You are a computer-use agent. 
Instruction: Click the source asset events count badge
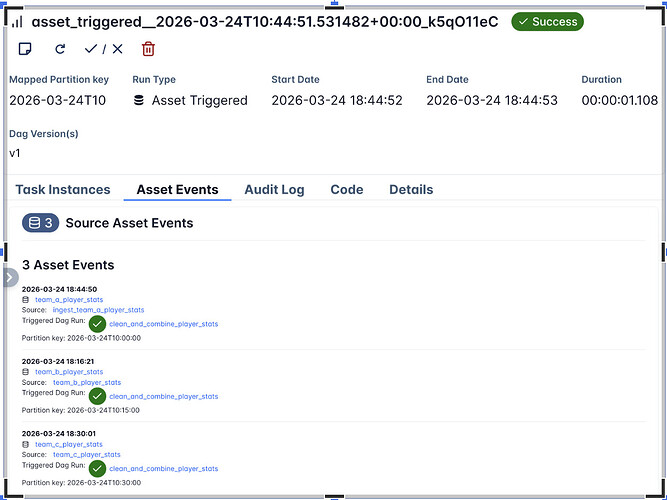[x=40, y=223]
